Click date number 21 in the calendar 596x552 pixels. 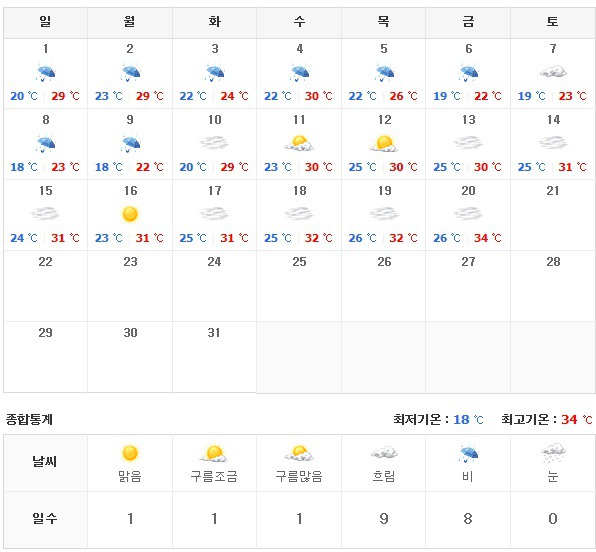click(553, 190)
